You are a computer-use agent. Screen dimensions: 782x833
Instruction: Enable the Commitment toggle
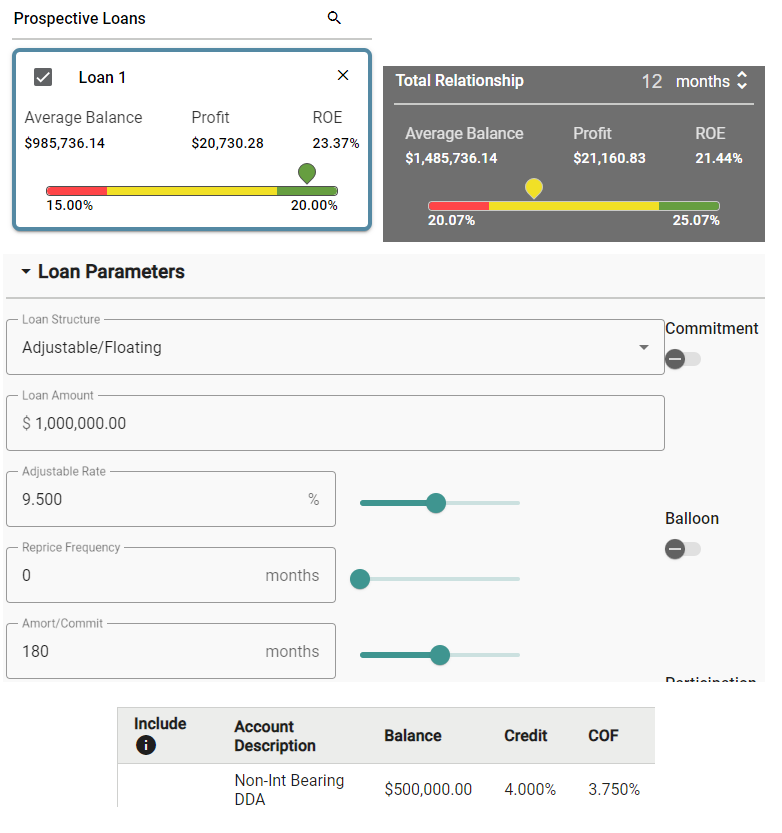[x=684, y=359]
